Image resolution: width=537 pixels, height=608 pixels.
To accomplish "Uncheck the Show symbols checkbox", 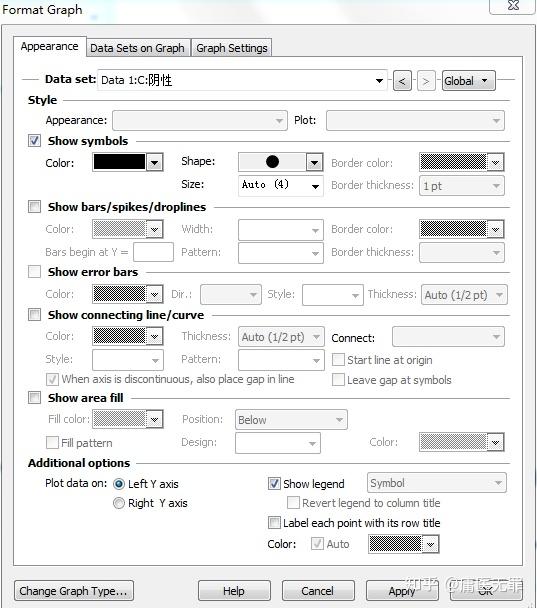I will pos(35,140).
